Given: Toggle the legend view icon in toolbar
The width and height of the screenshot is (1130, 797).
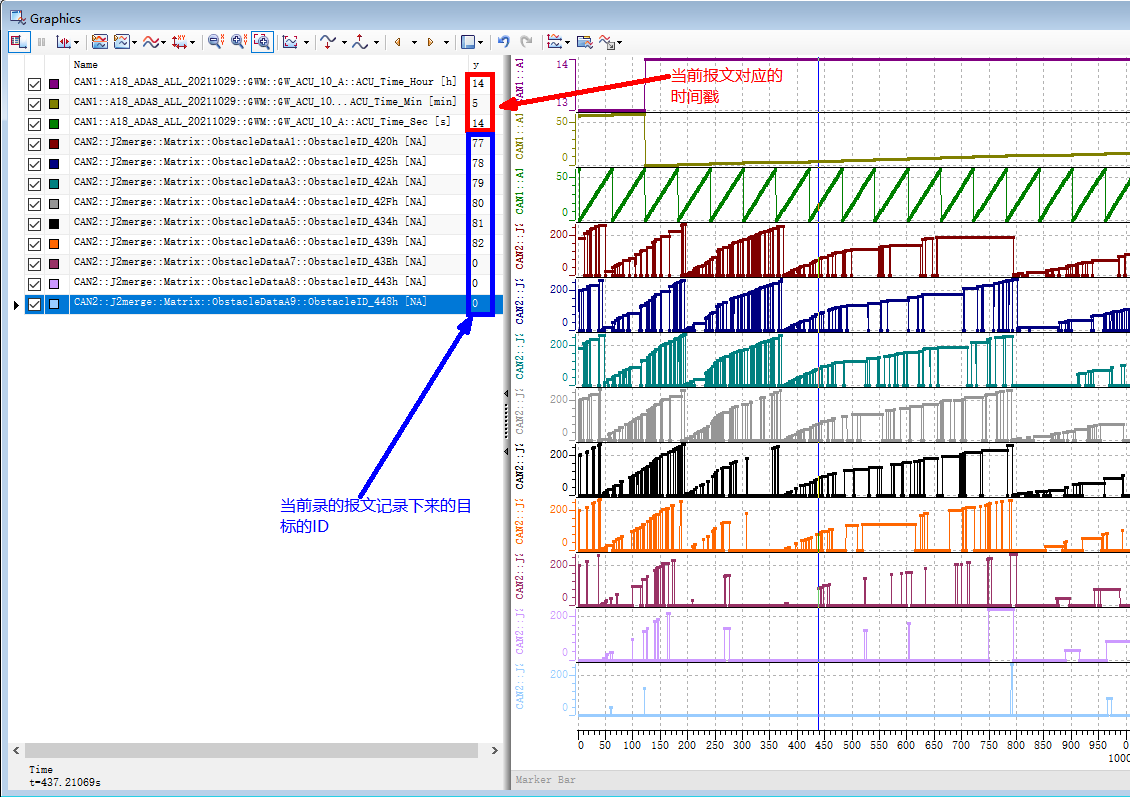Looking at the screenshot, I should [x=17, y=42].
